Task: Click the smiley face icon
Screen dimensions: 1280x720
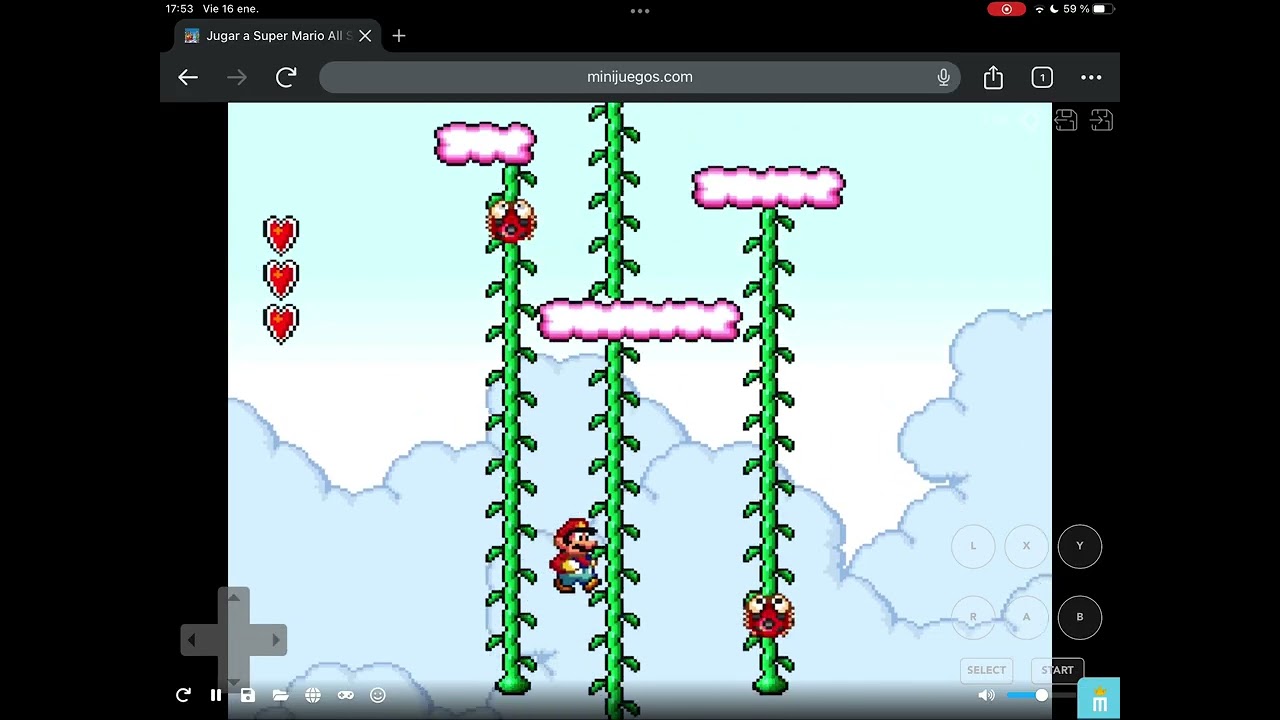Action: coord(378,695)
